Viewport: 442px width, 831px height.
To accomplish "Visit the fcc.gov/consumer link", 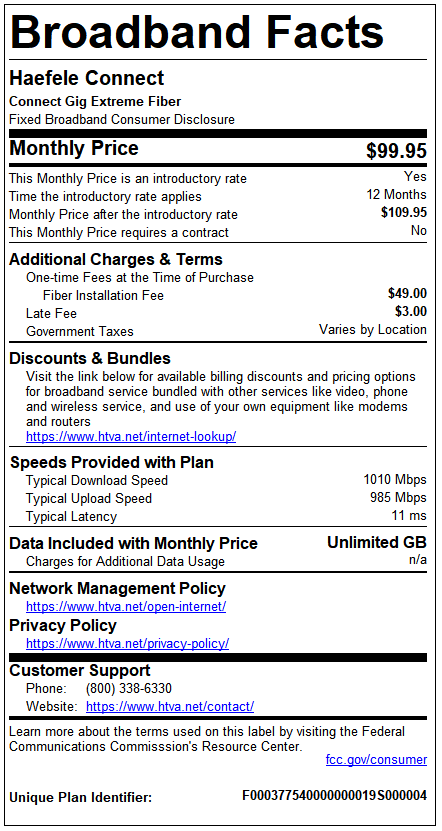I will pyautogui.click(x=376, y=760).
